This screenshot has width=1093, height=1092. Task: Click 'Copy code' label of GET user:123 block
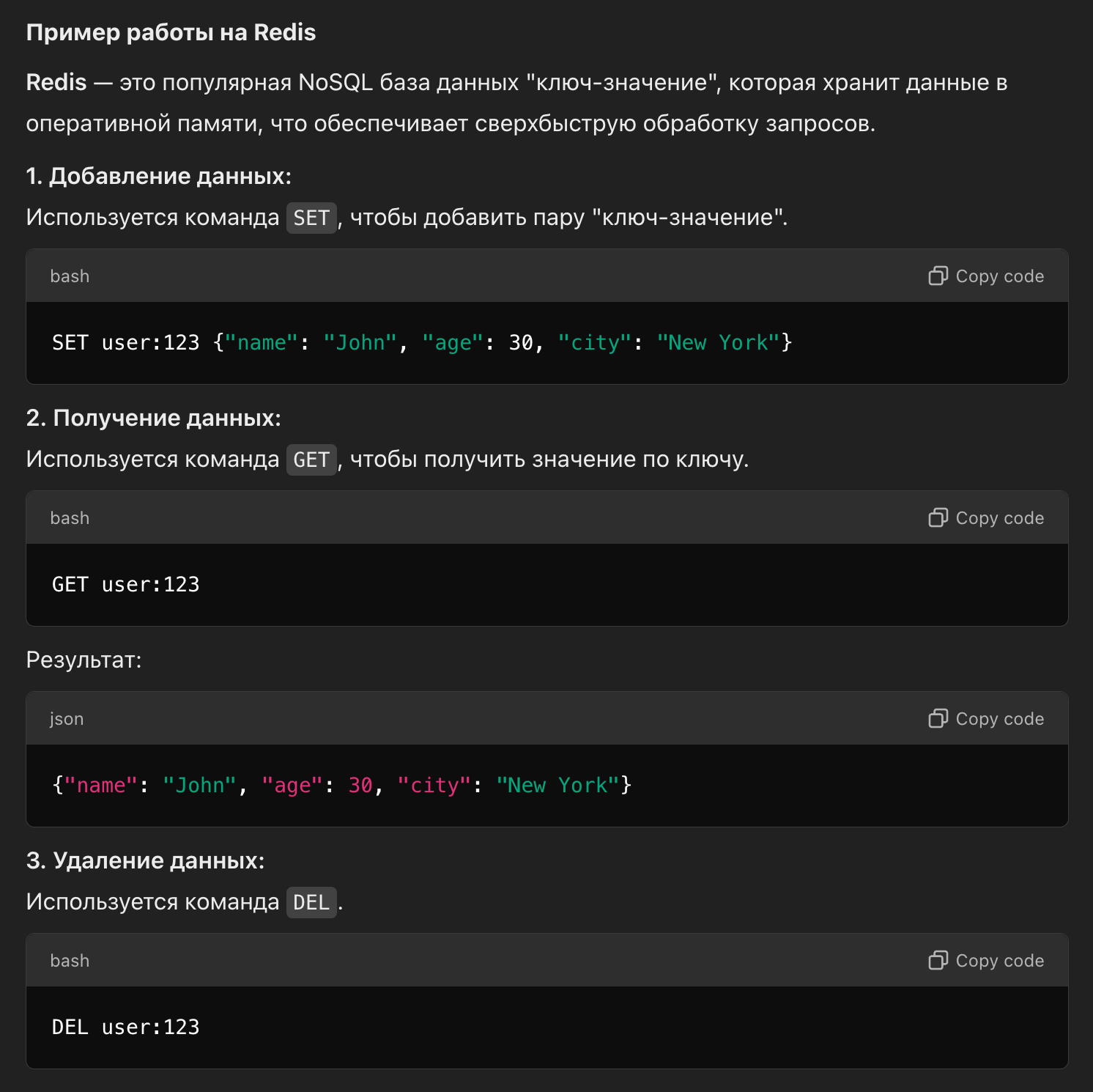(1000, 518)
